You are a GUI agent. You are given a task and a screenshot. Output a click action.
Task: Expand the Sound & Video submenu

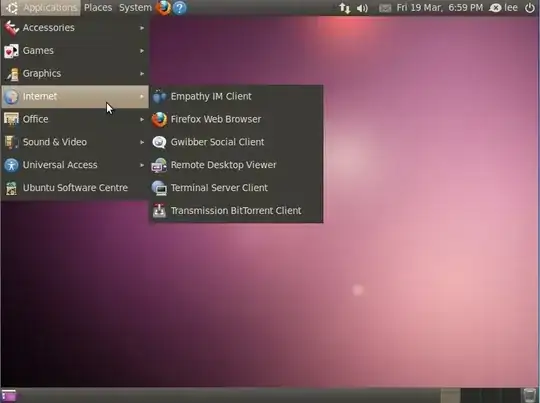point(75,142)
